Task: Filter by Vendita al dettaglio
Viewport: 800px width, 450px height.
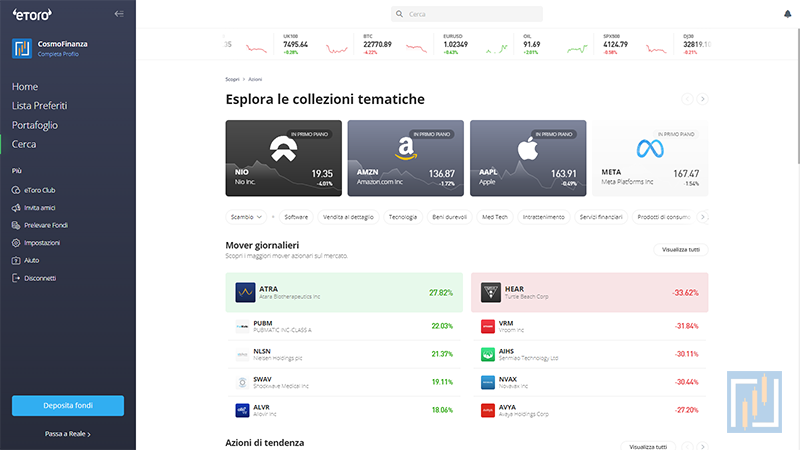Action: (x=348, y=217)
